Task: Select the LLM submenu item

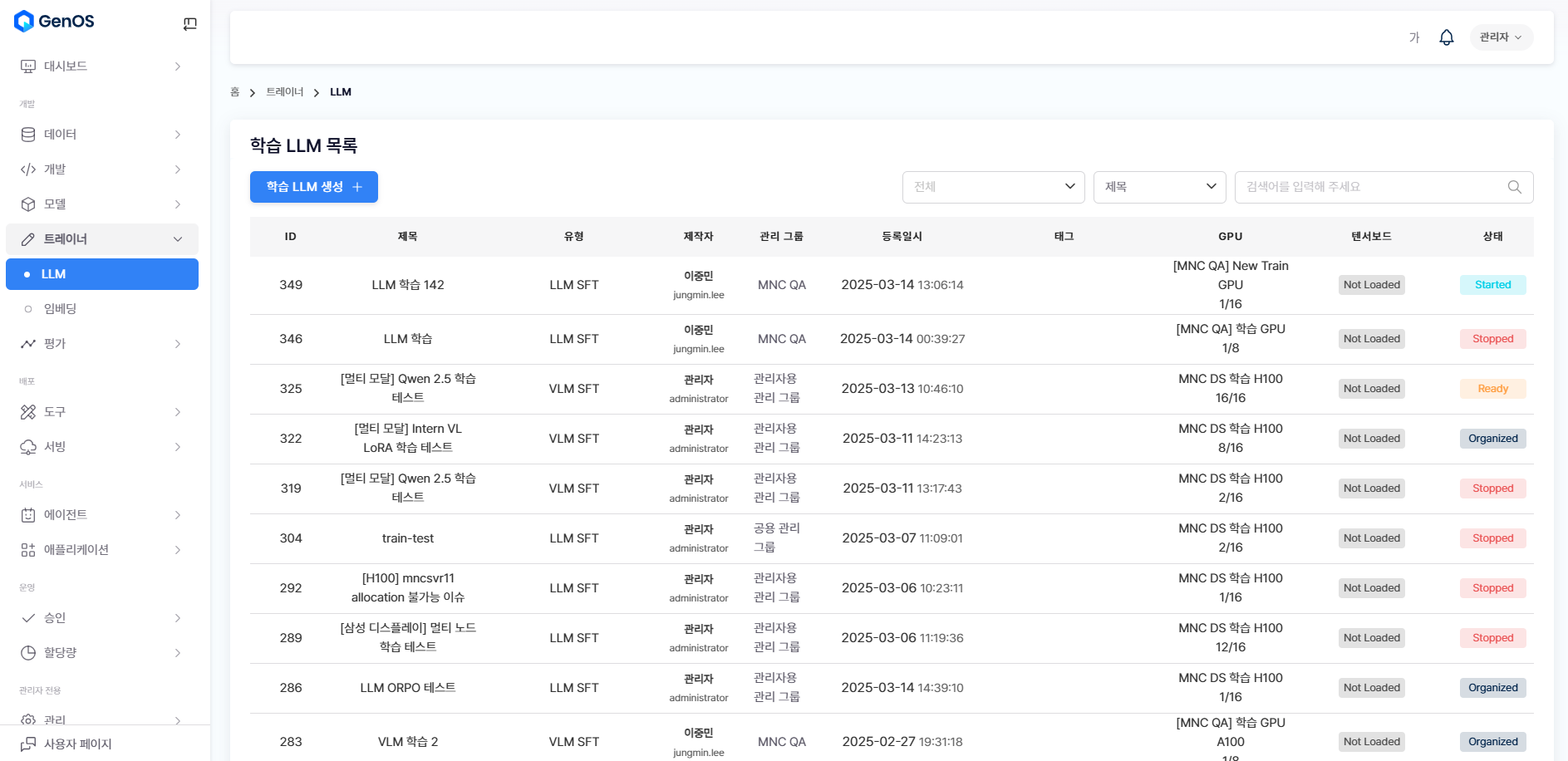Action: click(x=101, y=274)
